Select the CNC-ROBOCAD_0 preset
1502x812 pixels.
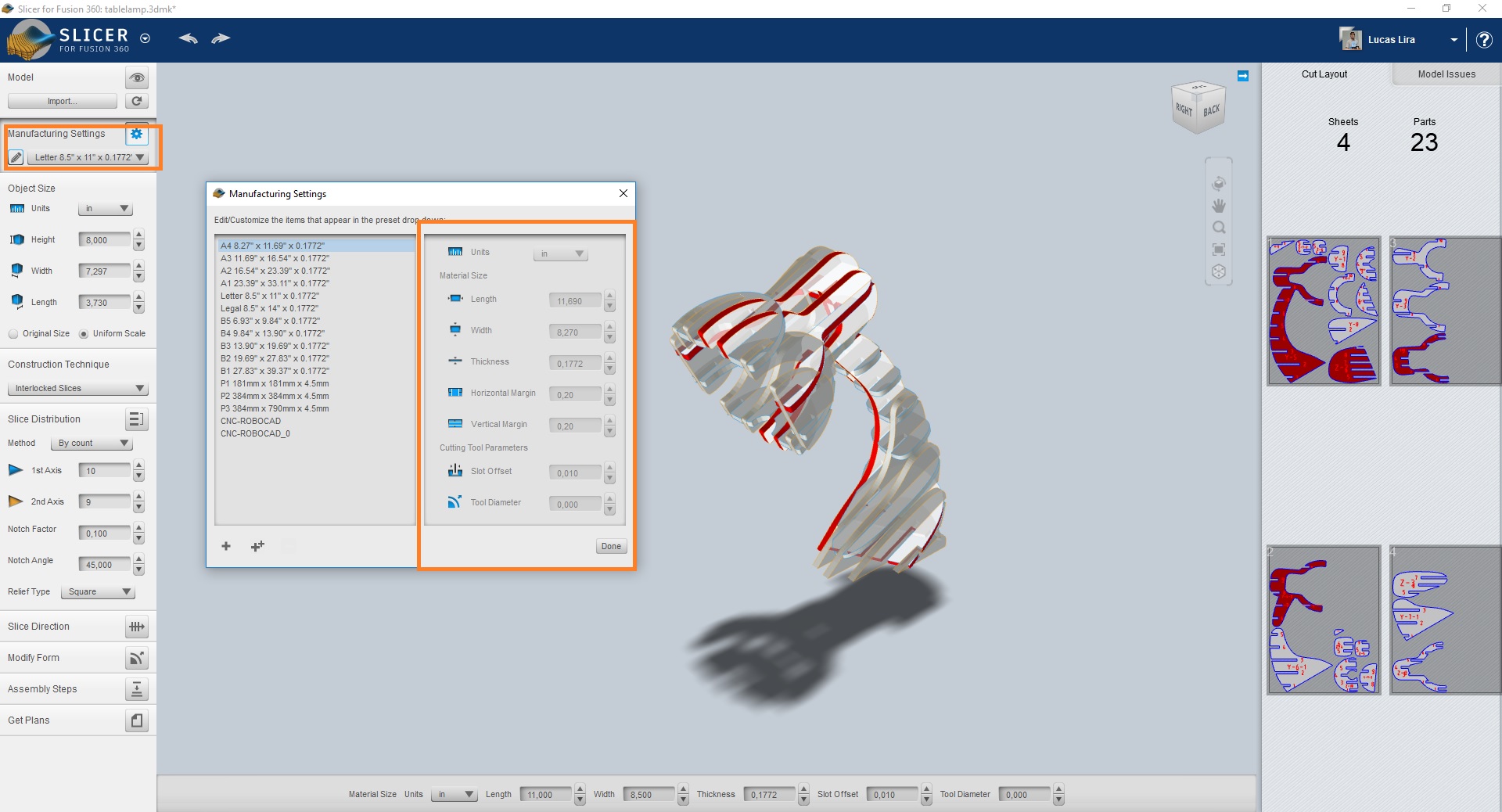[x=315, y=433]
